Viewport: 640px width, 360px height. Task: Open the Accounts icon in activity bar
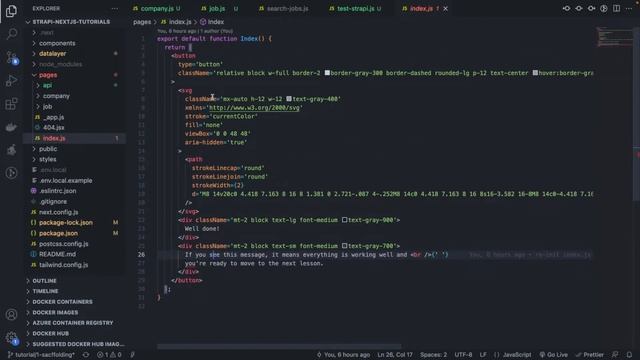[x=11, y=314]
